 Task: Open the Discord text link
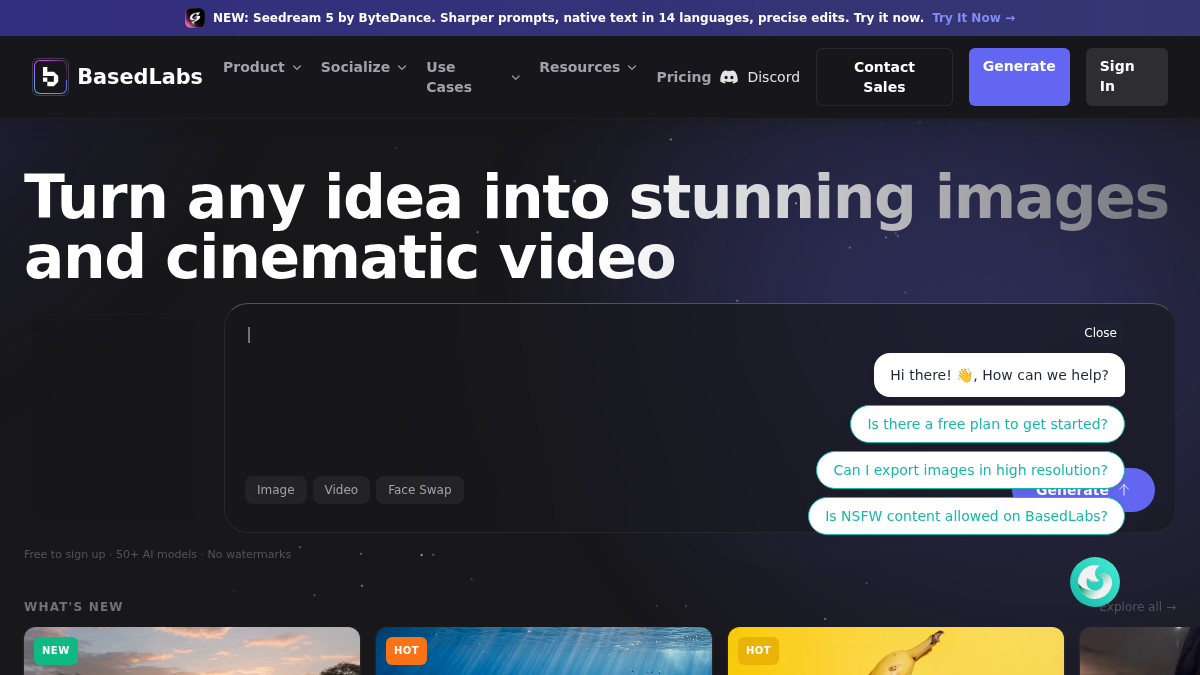773,77
